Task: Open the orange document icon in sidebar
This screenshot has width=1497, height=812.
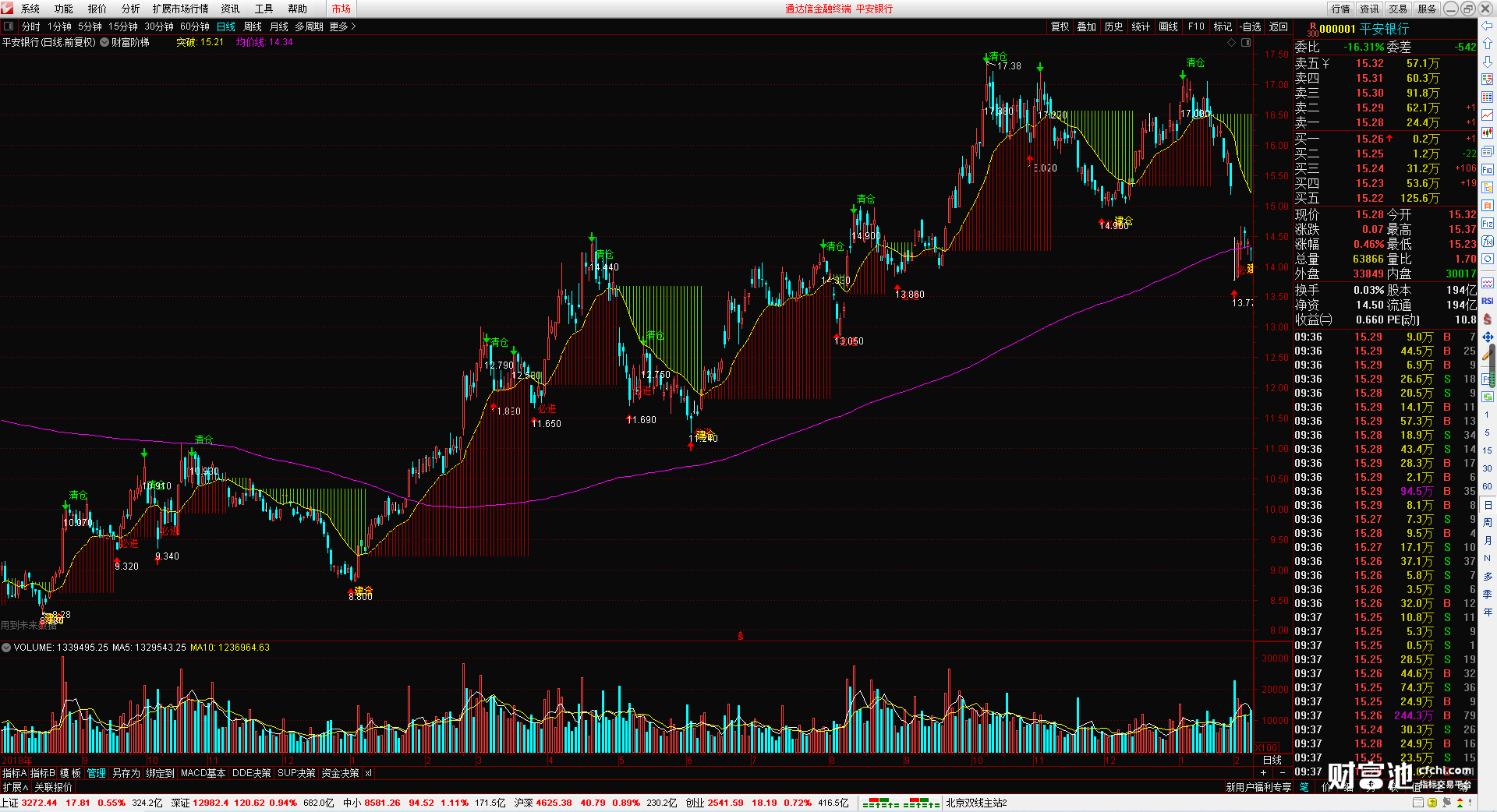Action: [1488, 206]
